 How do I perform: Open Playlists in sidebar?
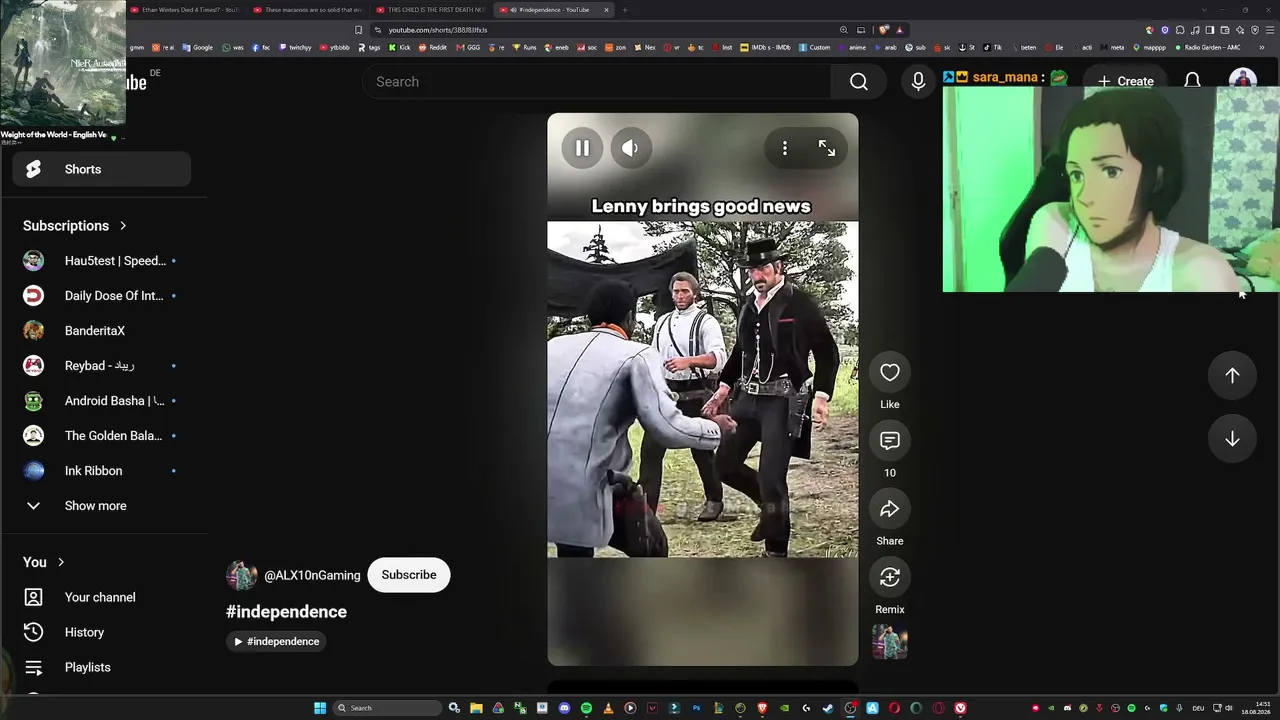coord(102,667)
